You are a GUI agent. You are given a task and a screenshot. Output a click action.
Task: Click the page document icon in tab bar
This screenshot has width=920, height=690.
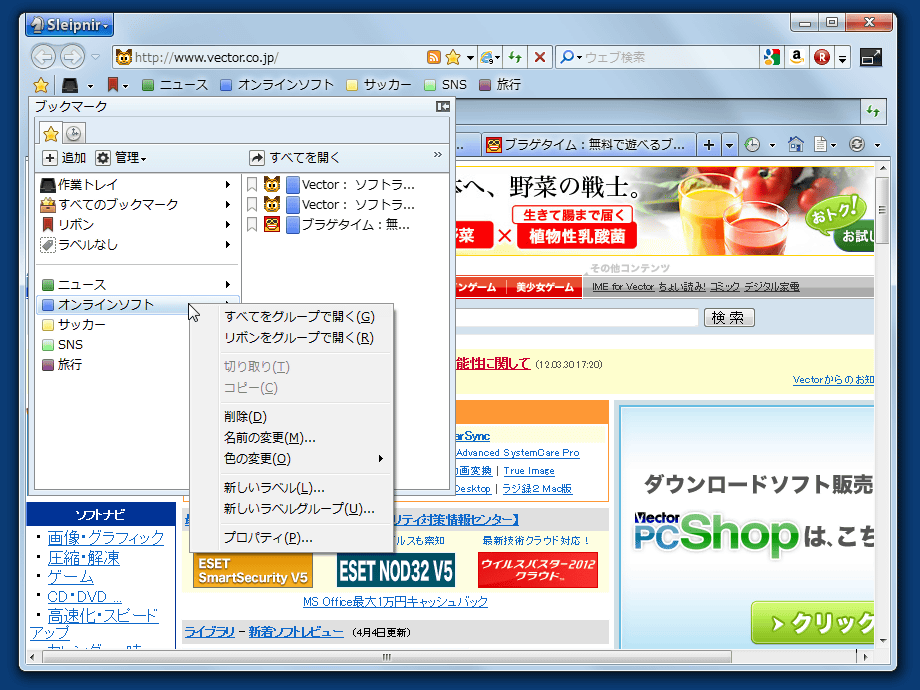[820, 144]
